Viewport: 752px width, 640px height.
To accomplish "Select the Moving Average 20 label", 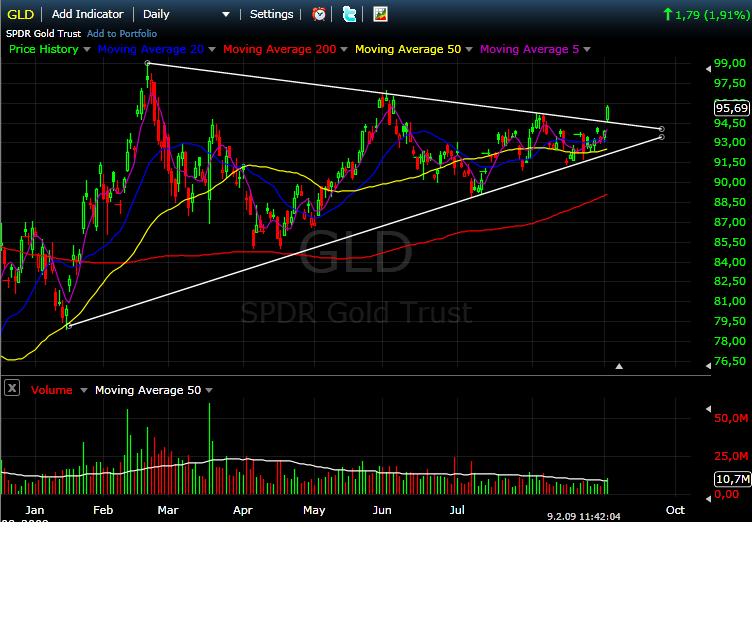I will click(x=151, y=49).
